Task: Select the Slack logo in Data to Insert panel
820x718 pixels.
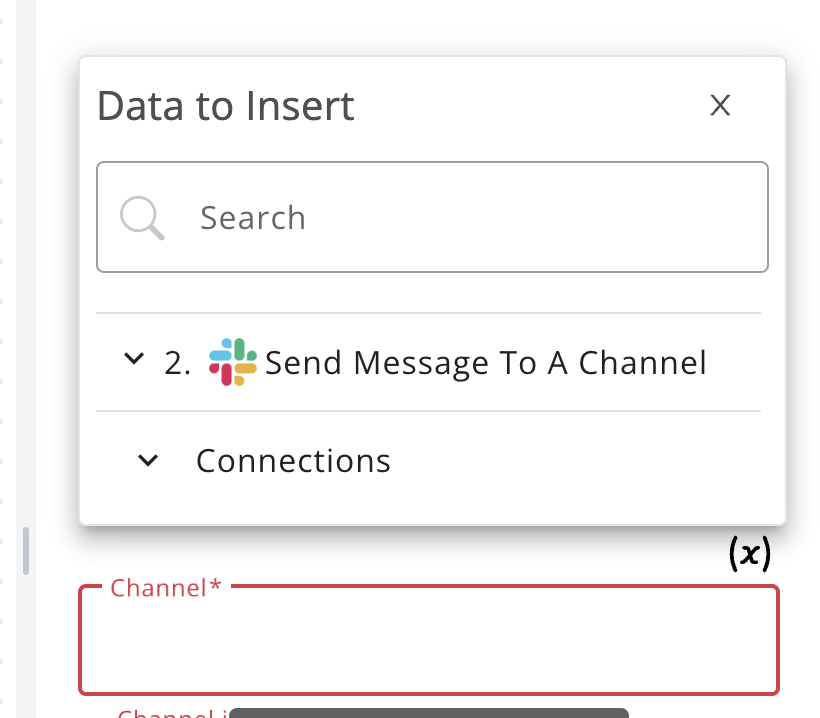Action: 232,362
